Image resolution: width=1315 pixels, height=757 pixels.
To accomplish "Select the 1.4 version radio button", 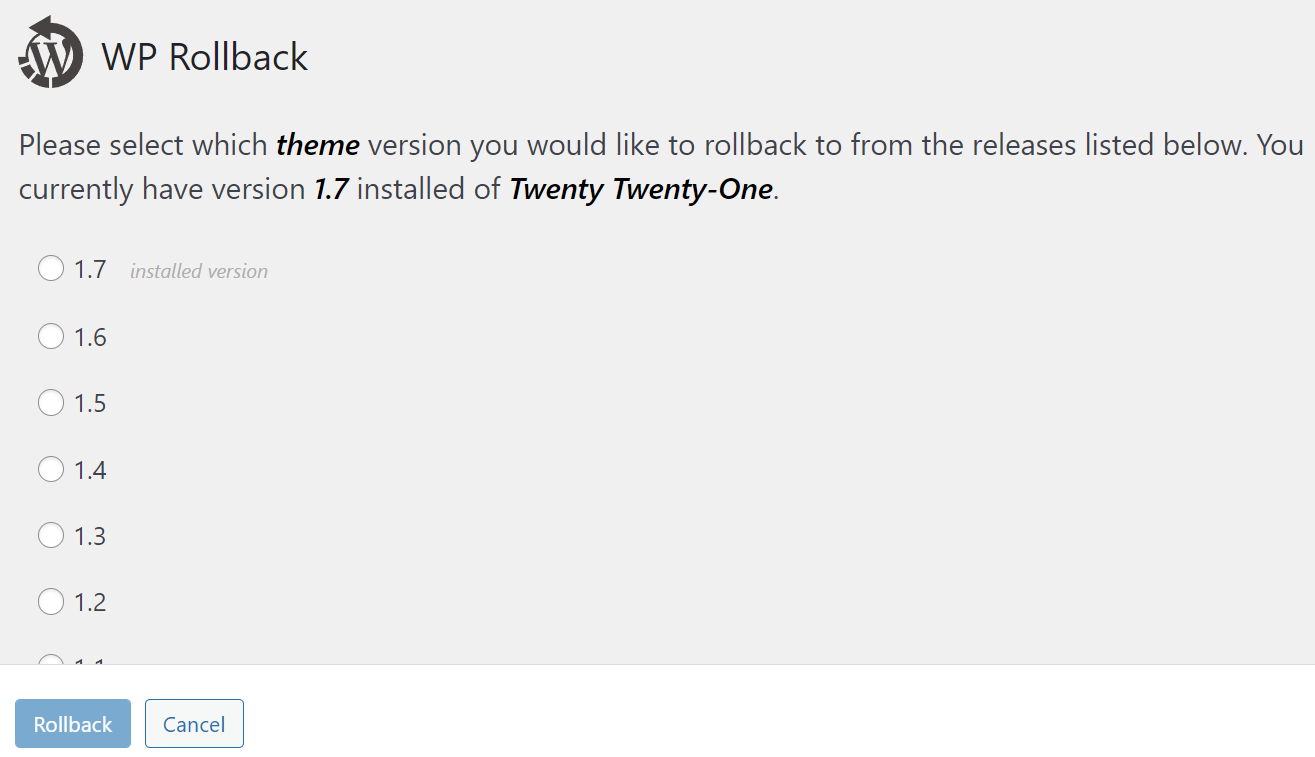I will click(51, 469).
